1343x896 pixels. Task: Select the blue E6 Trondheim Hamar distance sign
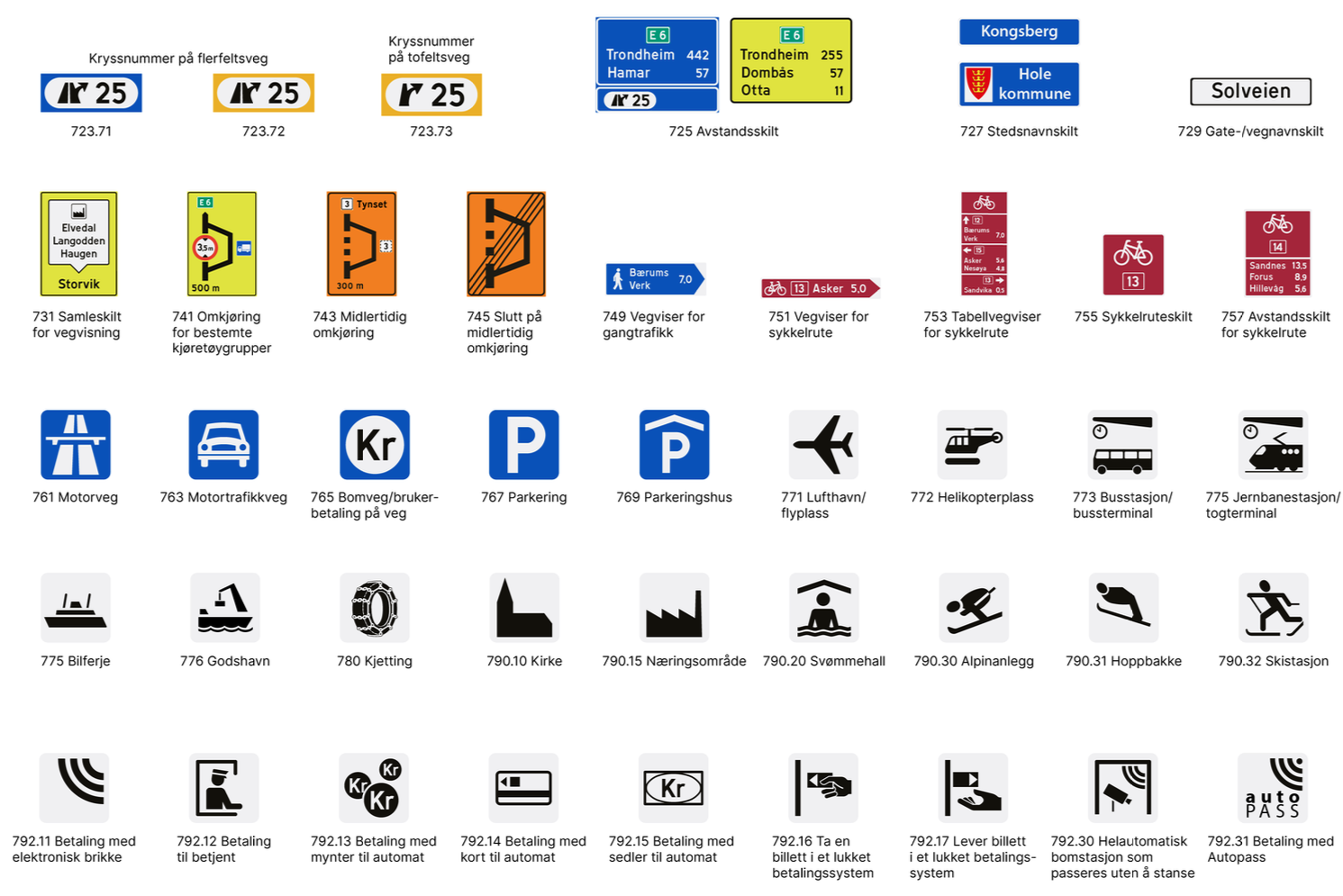pyautogui.click(x=658, y=65)
